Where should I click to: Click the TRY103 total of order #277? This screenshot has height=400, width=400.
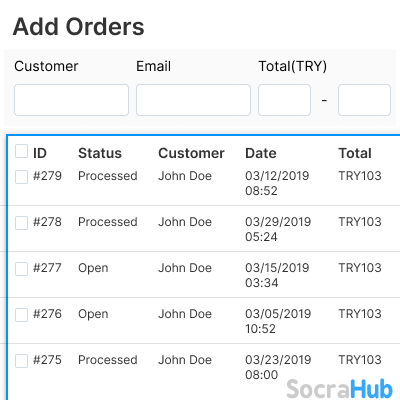click(x=360, y=268)
